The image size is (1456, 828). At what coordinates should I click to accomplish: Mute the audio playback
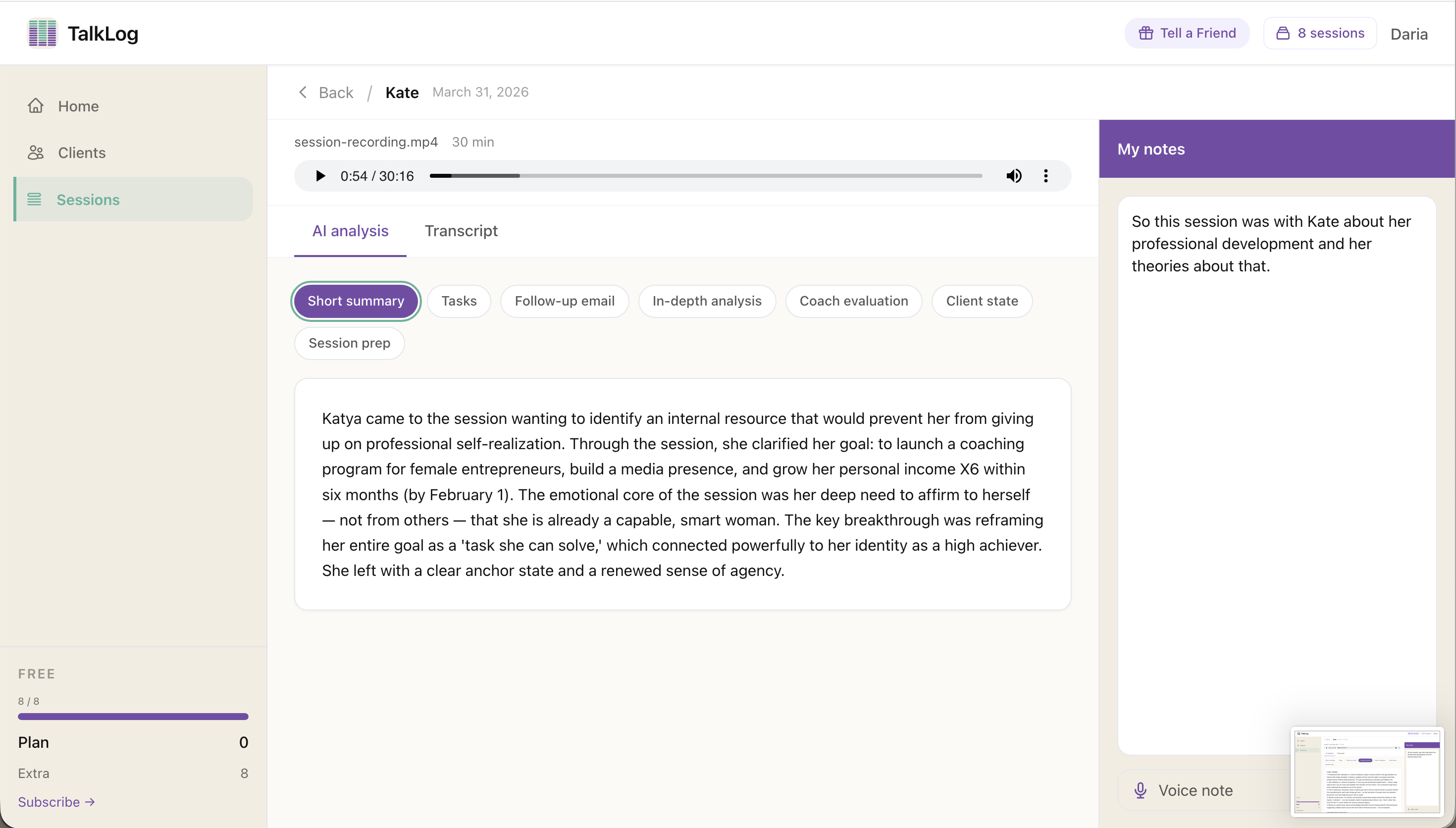click(x=1014, y=176)
